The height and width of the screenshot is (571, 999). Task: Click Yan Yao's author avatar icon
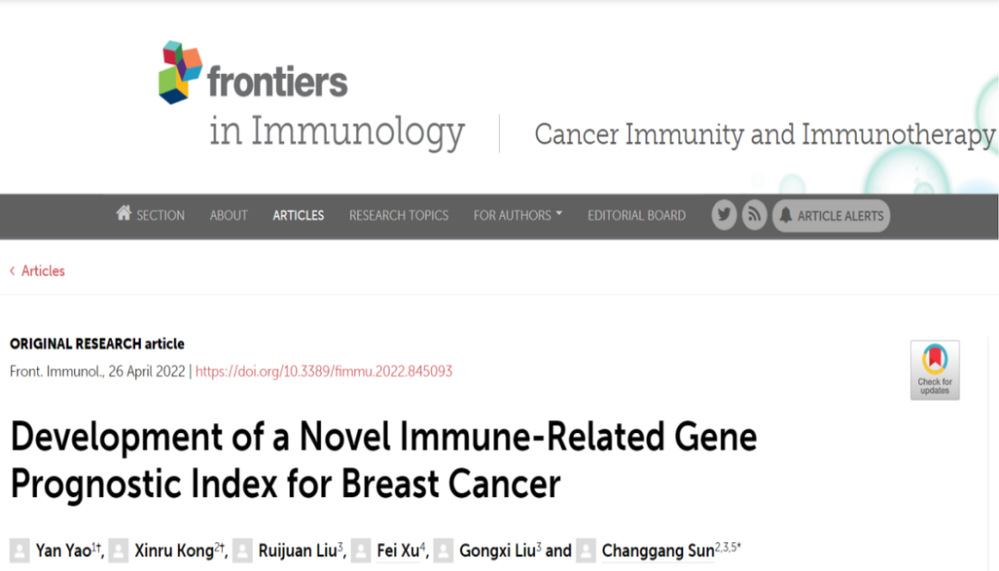20,551
